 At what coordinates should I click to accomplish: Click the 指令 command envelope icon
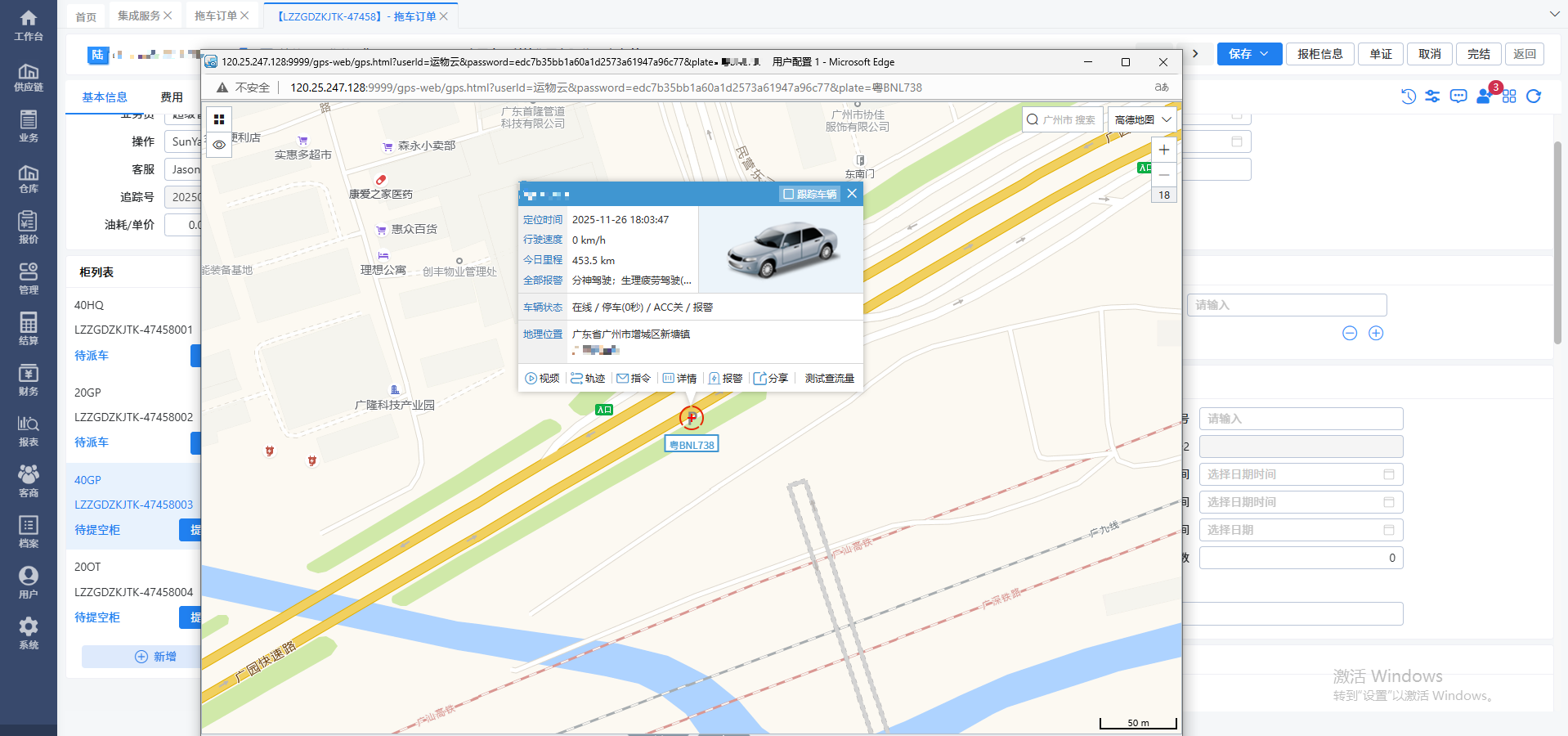pyautogui.click(x=623, y=379)
